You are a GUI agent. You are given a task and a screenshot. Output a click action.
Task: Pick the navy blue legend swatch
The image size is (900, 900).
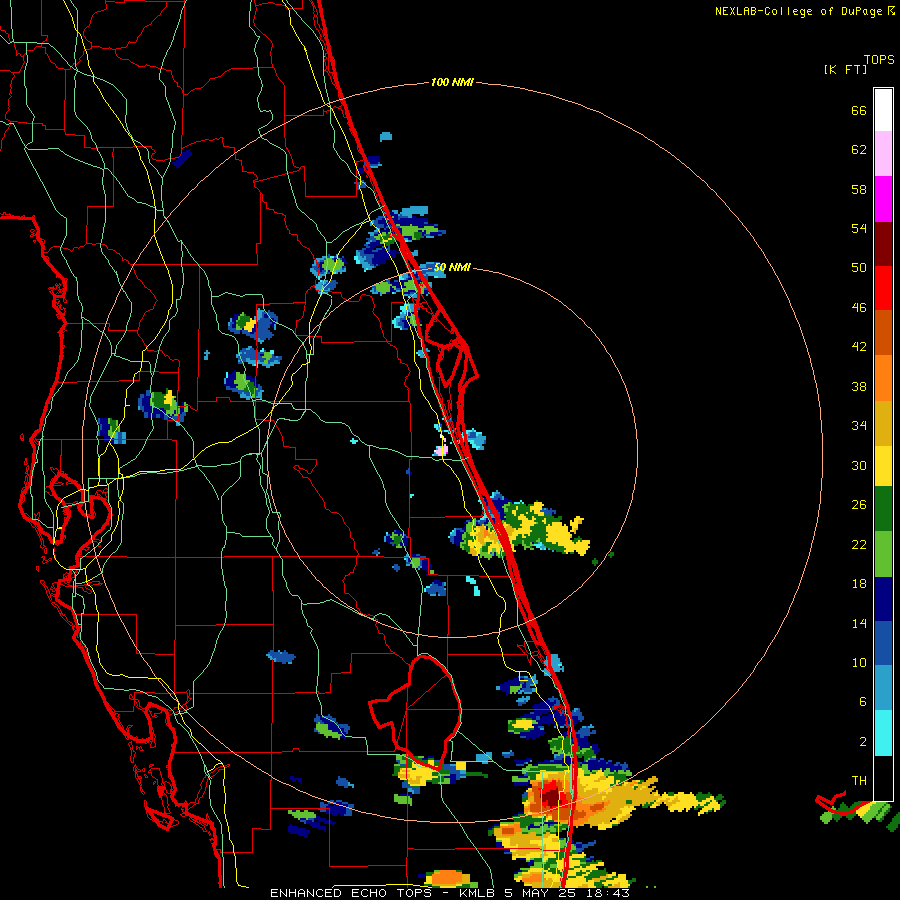883,599
